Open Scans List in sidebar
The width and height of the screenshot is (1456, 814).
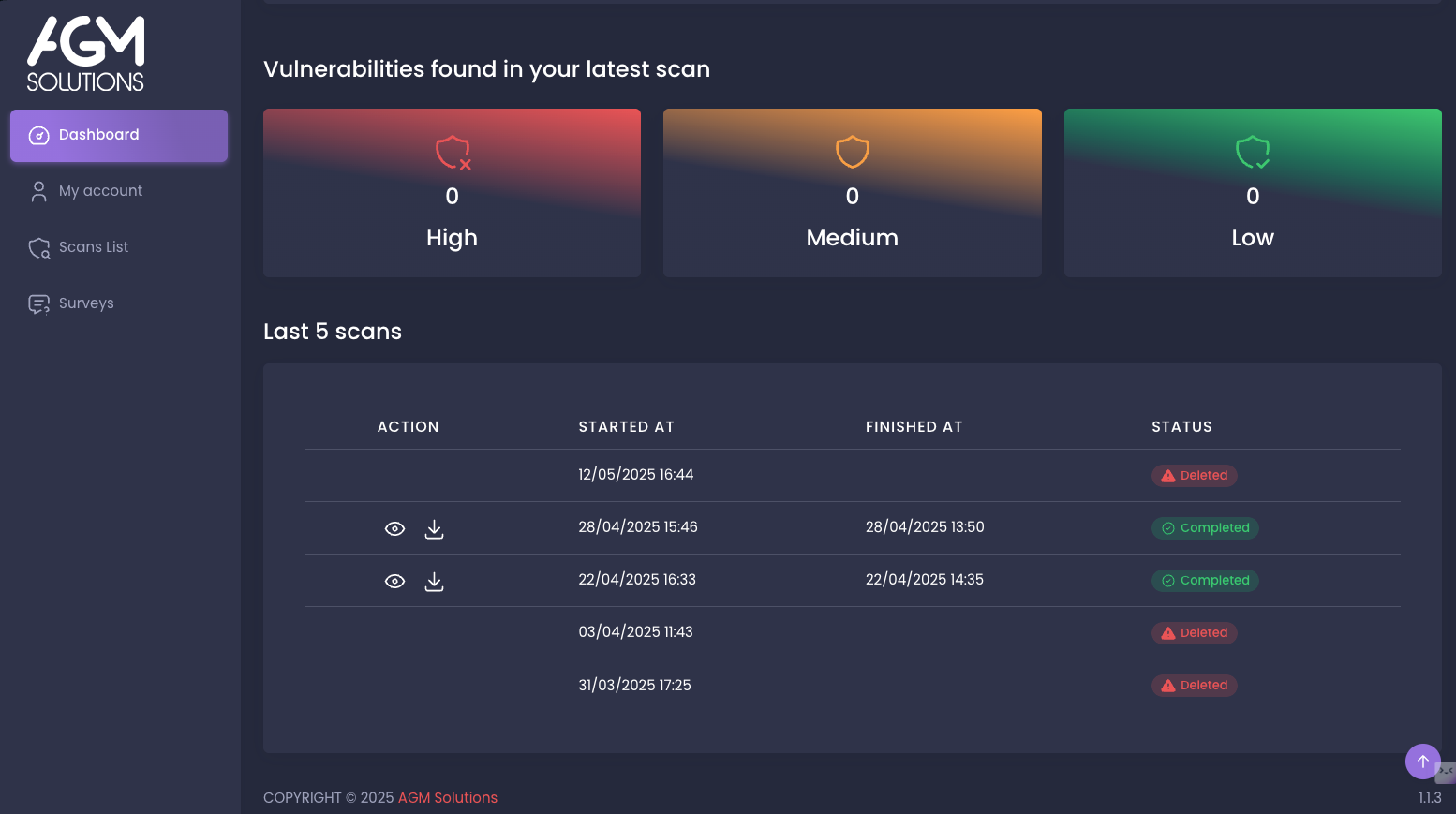(x=93, y=247)
